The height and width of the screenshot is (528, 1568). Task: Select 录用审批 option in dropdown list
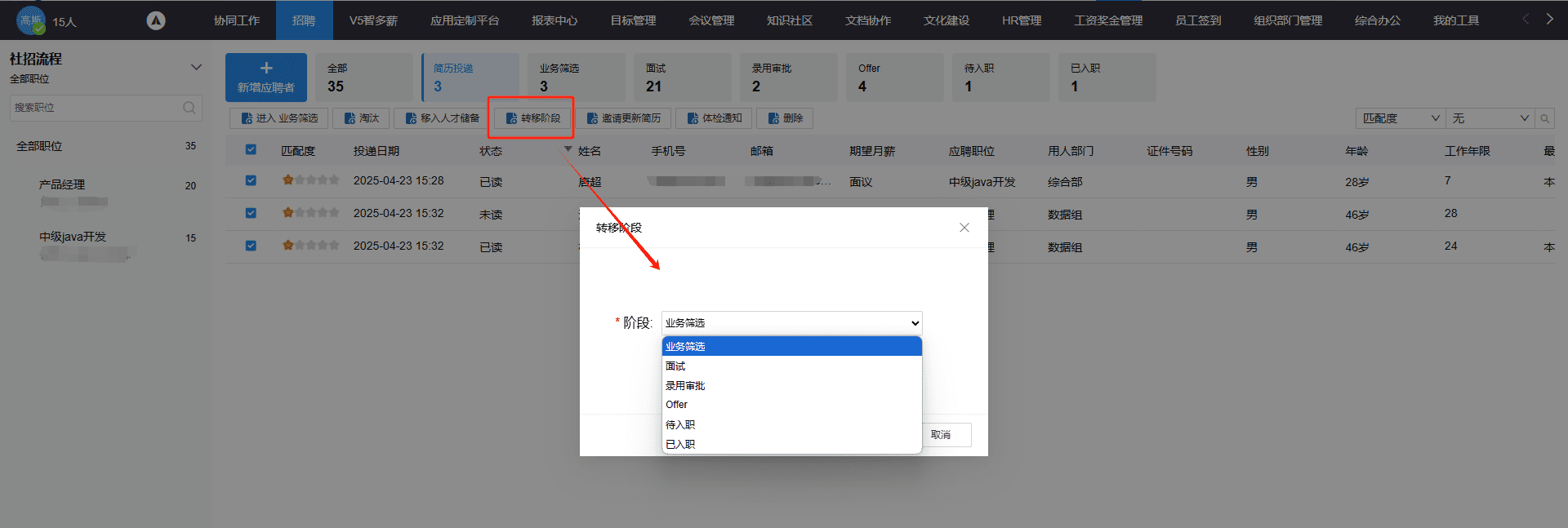tap(791, 386)
